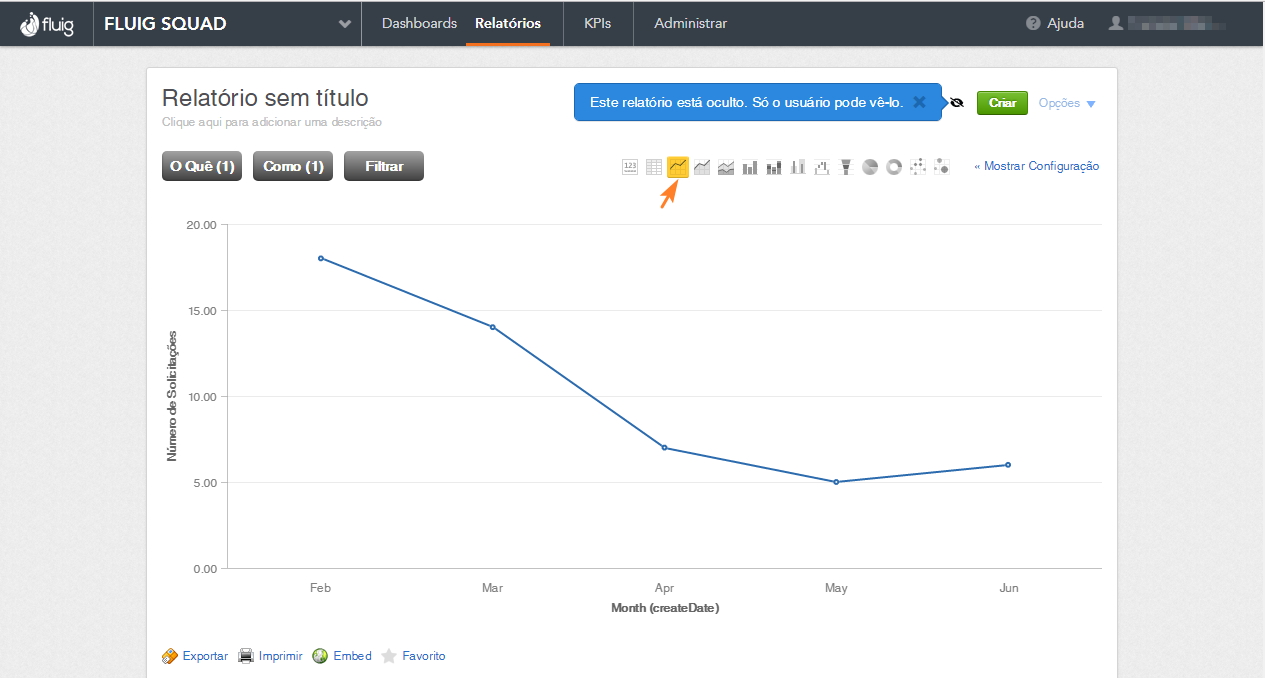Select the number (123) visualization icon
This screenshot has width=1265, height=678.
630,167
